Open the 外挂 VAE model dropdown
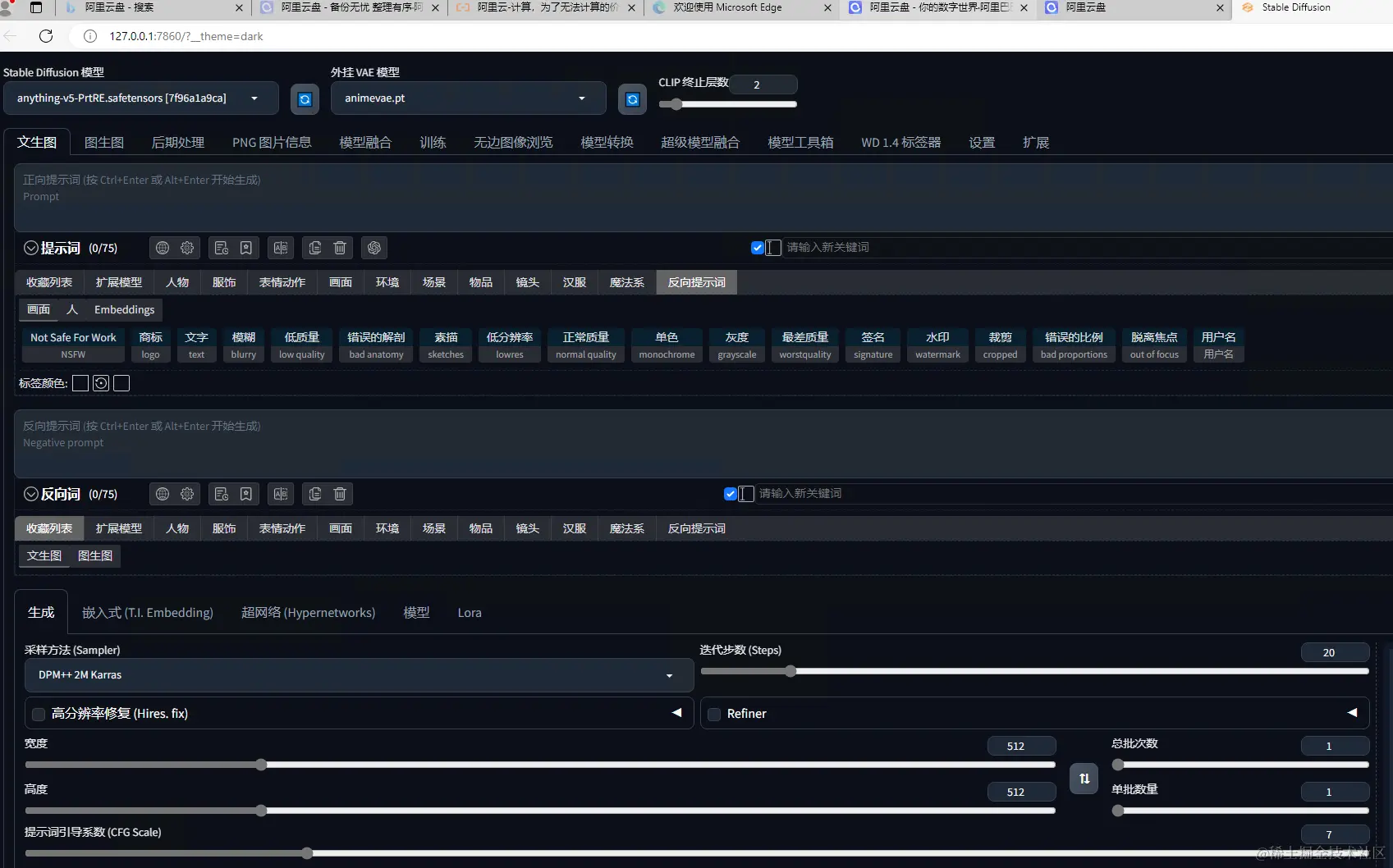Screen dimensions: 1393x868 (468, 98)
